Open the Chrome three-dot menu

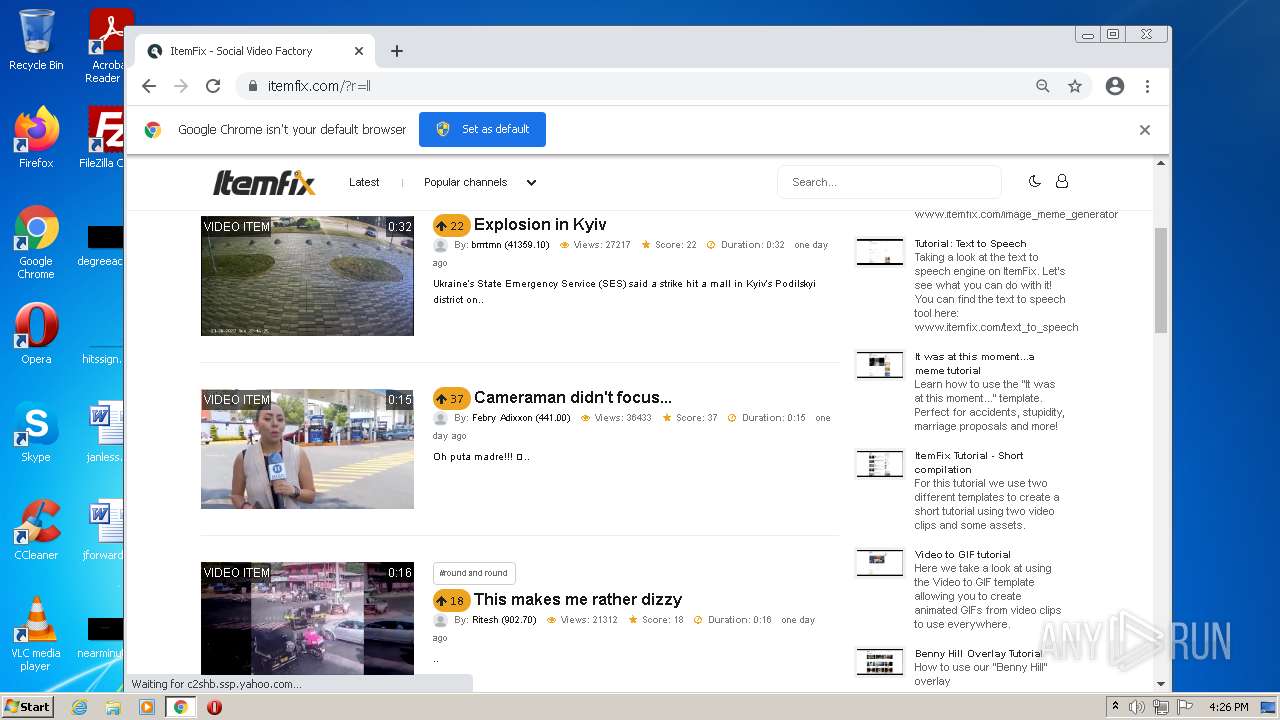click(1147, 86)
